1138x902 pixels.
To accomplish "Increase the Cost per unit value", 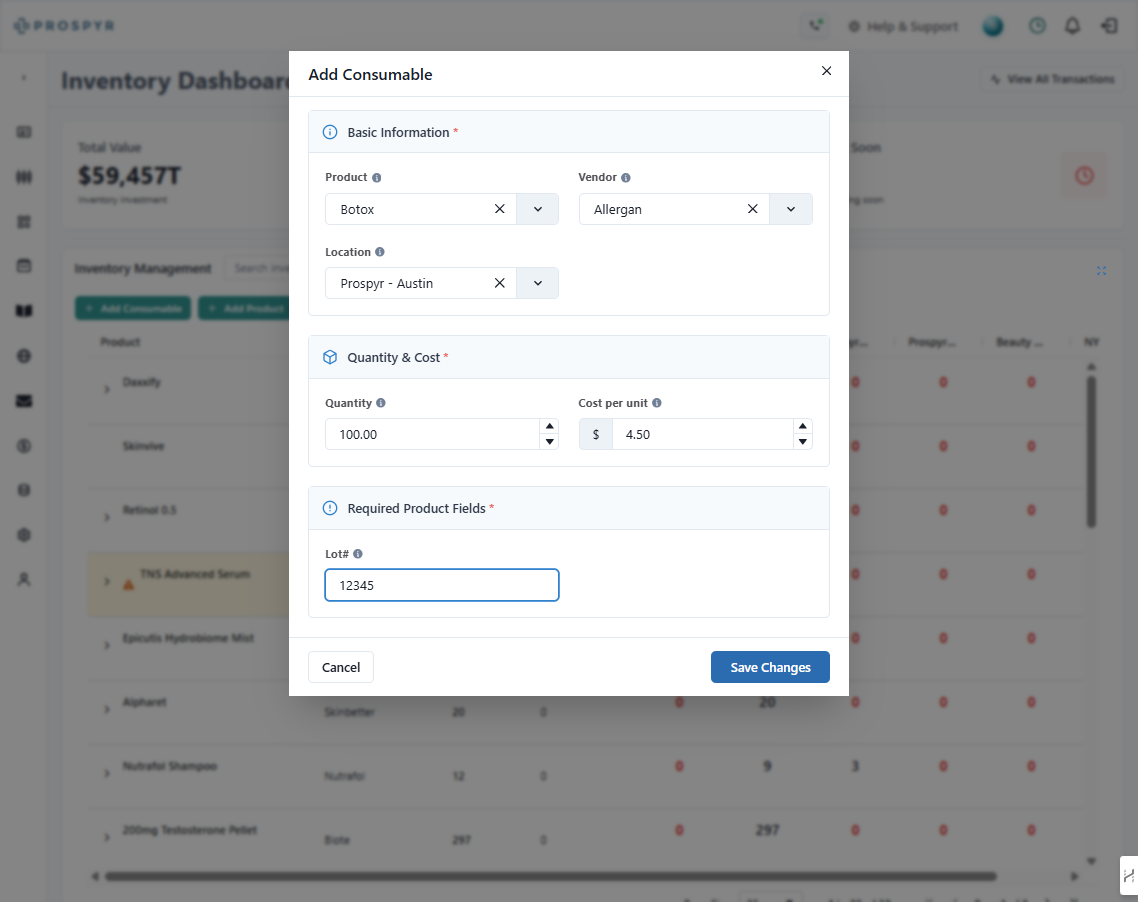I will coord(803,427).
